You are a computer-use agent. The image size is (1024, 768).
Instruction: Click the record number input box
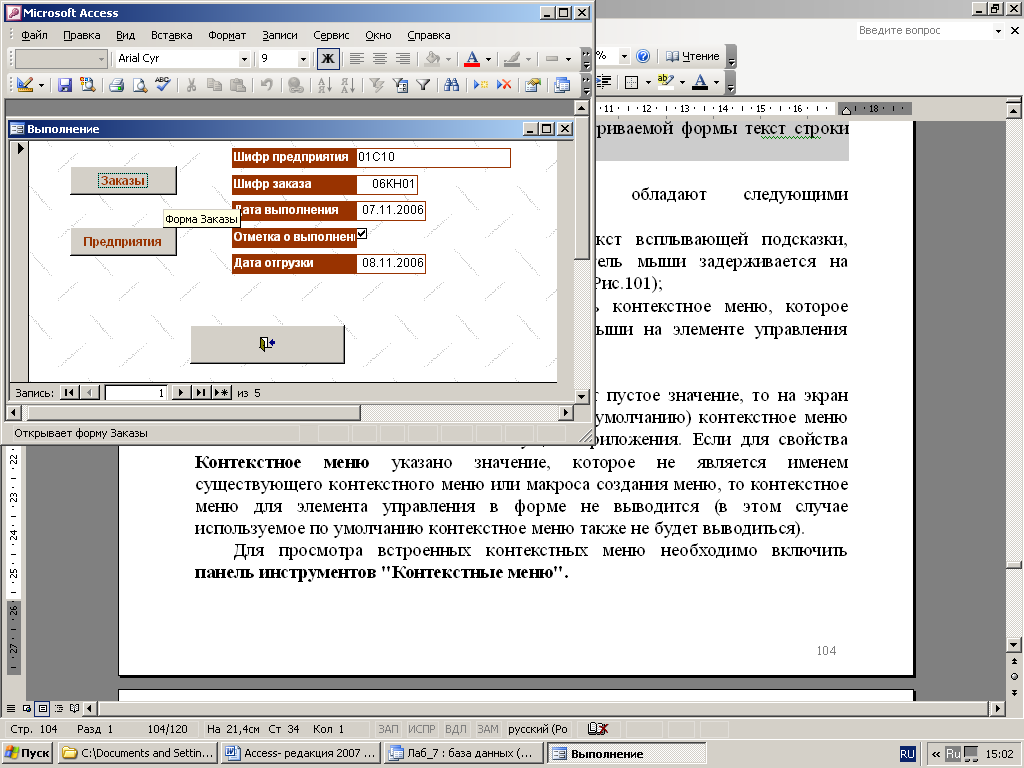[136, 392]
